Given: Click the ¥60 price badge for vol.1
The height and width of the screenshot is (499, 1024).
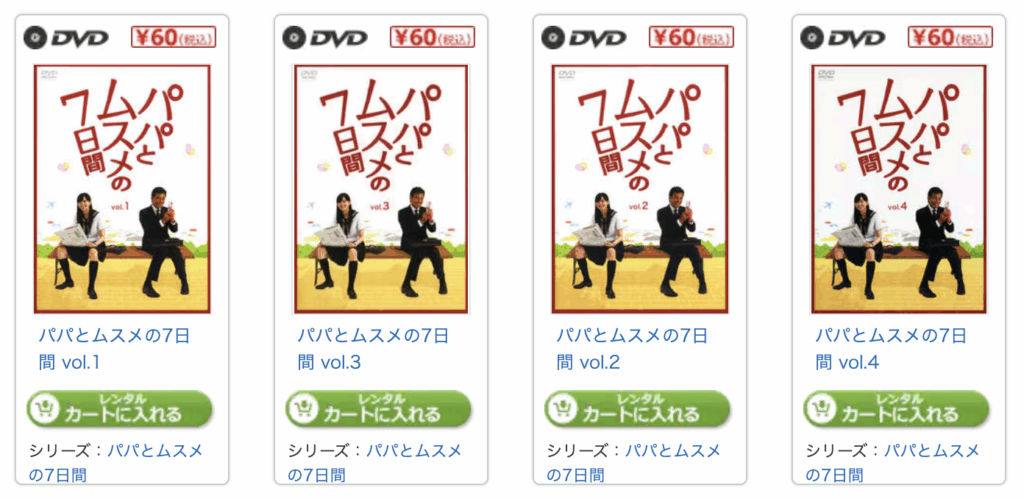Looking at the screenshot, I should 174,37.
